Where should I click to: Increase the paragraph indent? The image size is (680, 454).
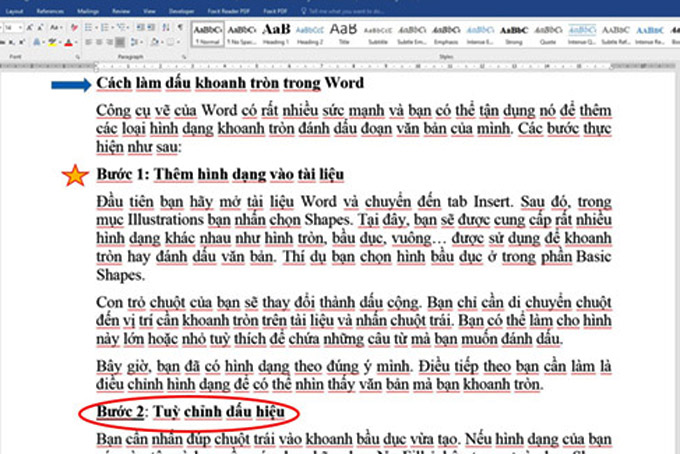[151, 27]
